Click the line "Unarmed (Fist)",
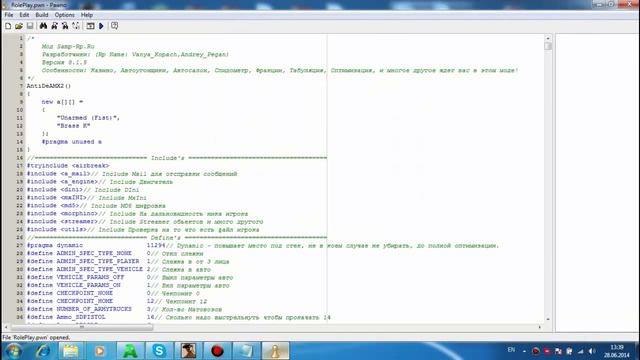The image size is (640, 360). click(x=88, y=118)
